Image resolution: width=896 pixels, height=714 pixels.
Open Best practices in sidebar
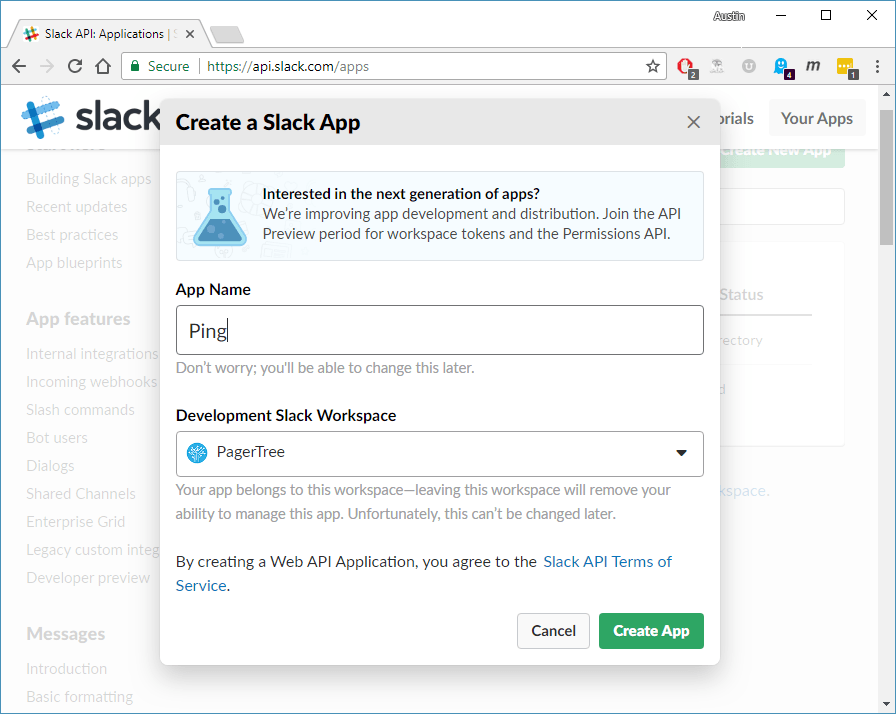(x=72, y=235)
